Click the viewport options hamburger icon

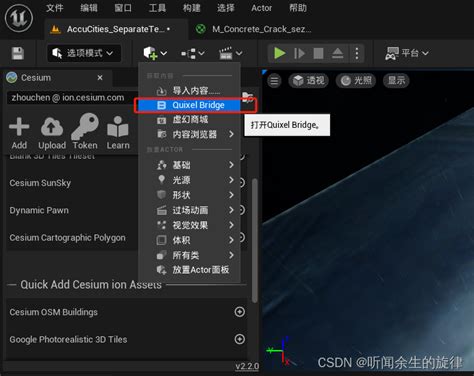click(274, 81)
